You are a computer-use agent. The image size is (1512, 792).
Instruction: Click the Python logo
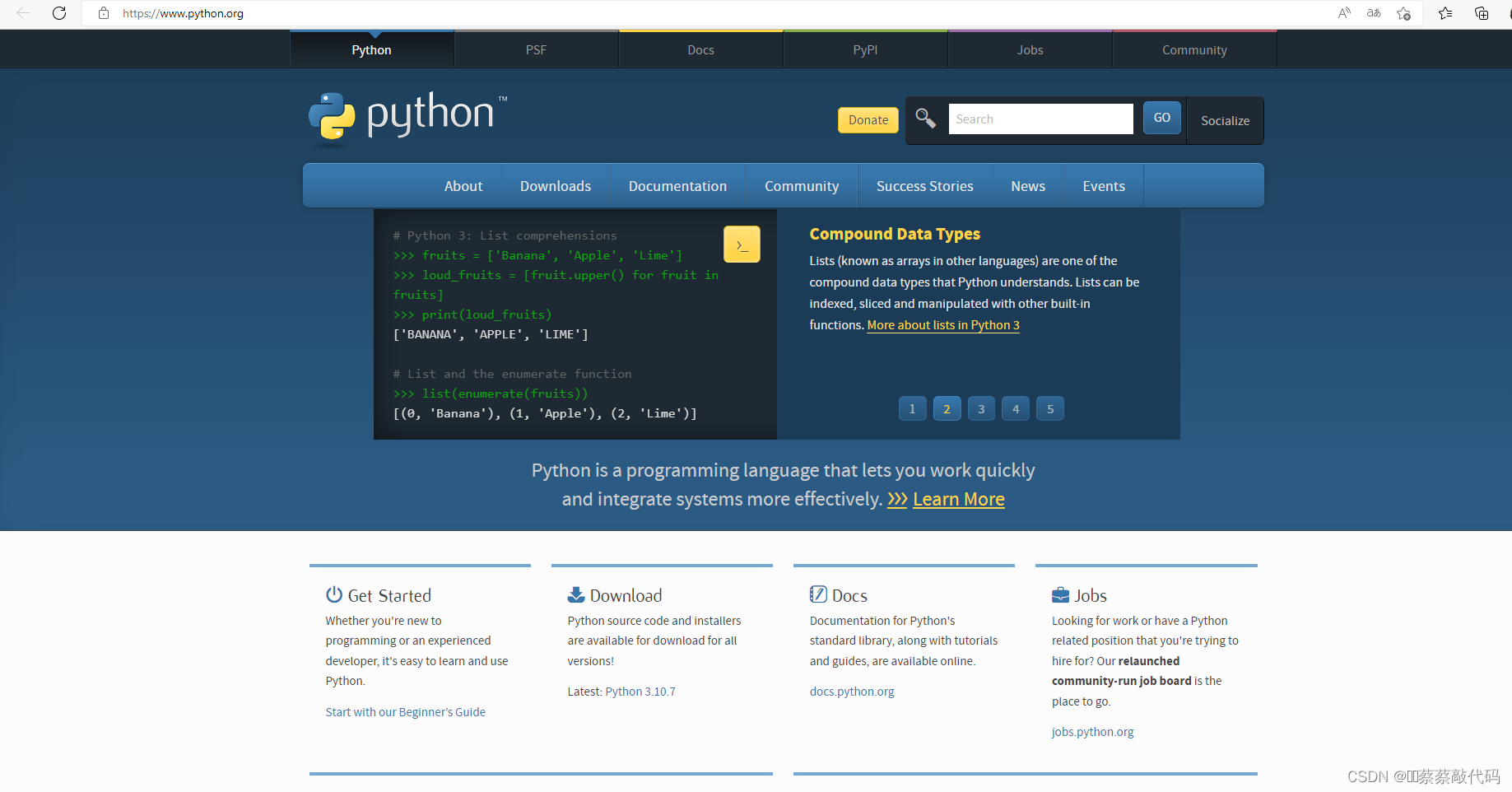point(408,118)
